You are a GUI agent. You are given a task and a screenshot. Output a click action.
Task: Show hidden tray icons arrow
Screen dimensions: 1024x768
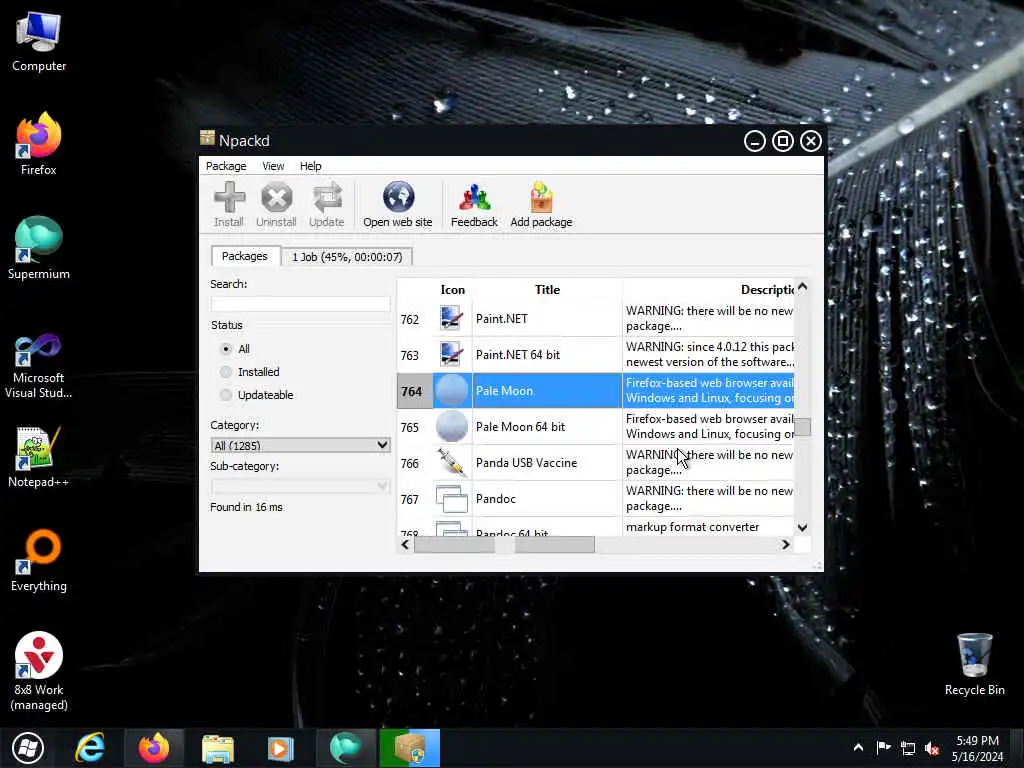858,748
